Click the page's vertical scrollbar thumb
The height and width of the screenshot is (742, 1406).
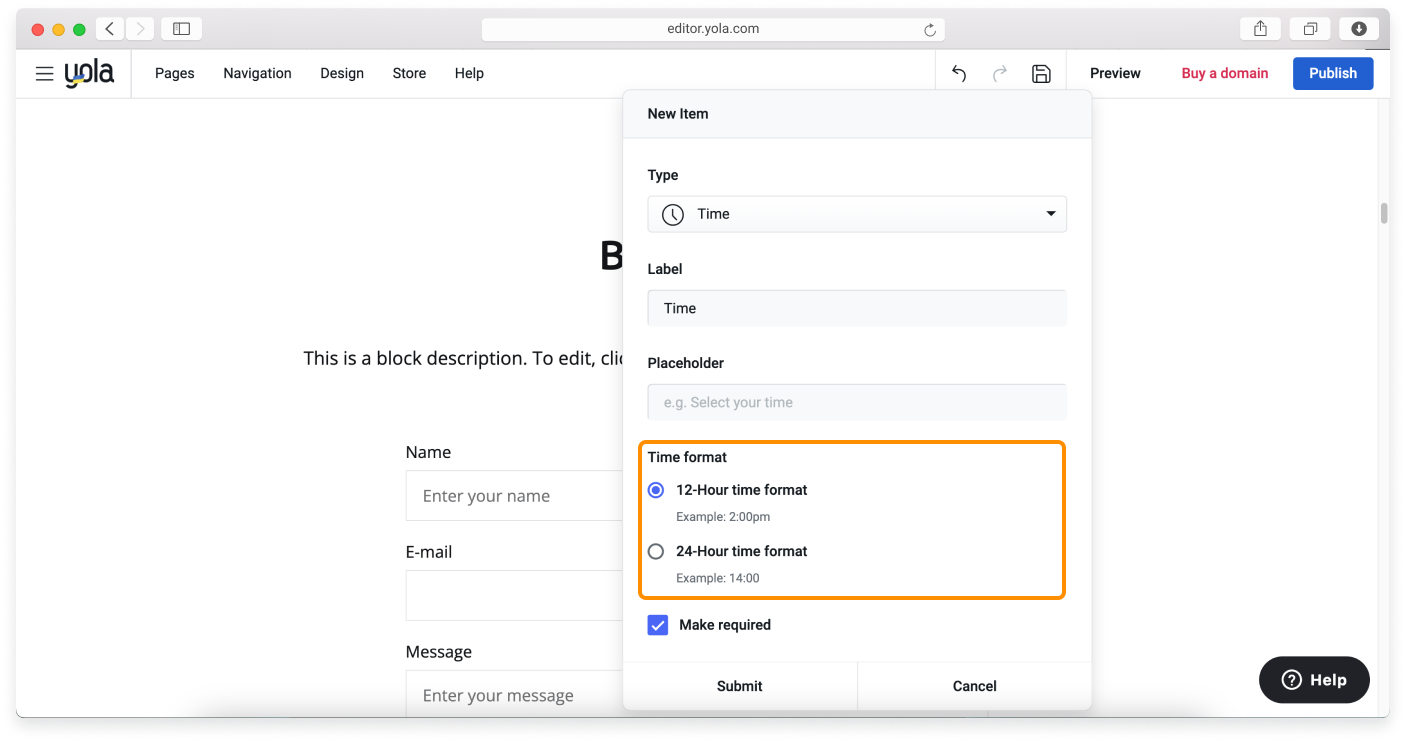pyautogui.click(x=1384, y=213)
